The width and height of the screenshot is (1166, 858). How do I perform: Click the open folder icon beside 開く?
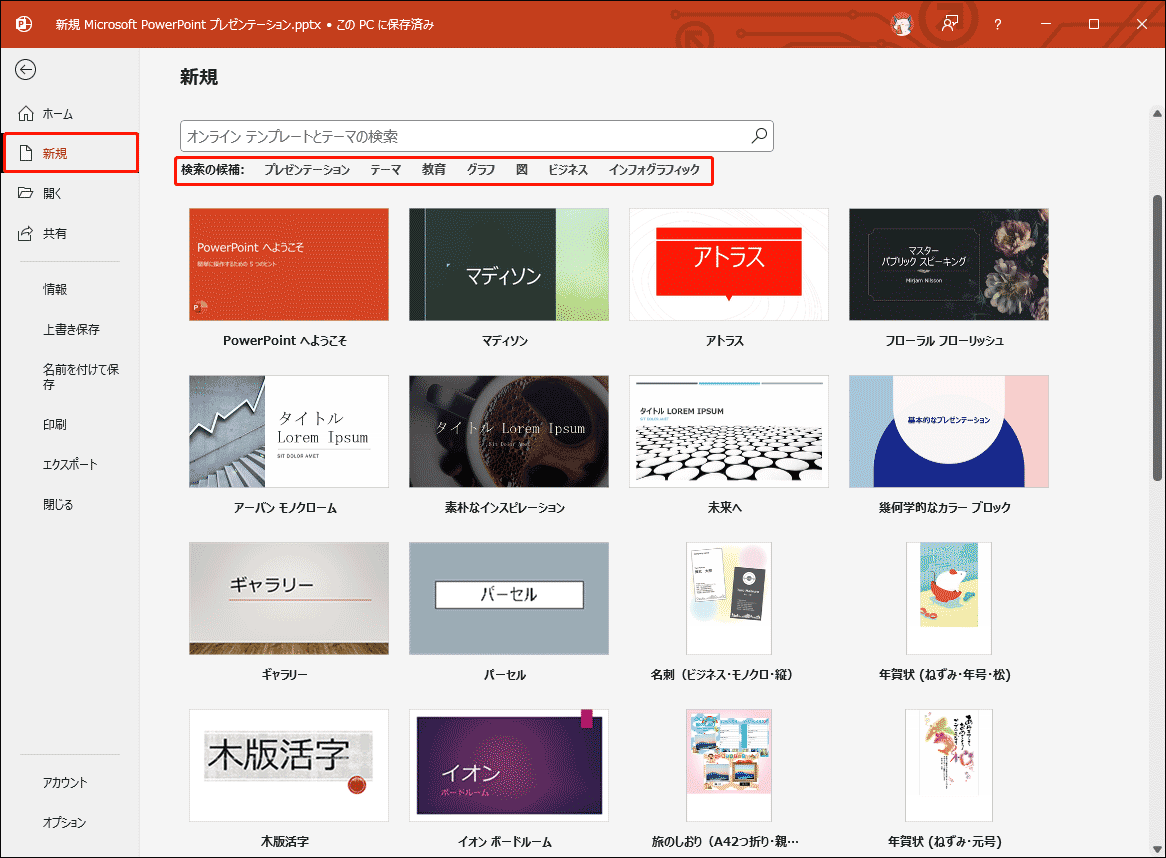coord(26,193)
